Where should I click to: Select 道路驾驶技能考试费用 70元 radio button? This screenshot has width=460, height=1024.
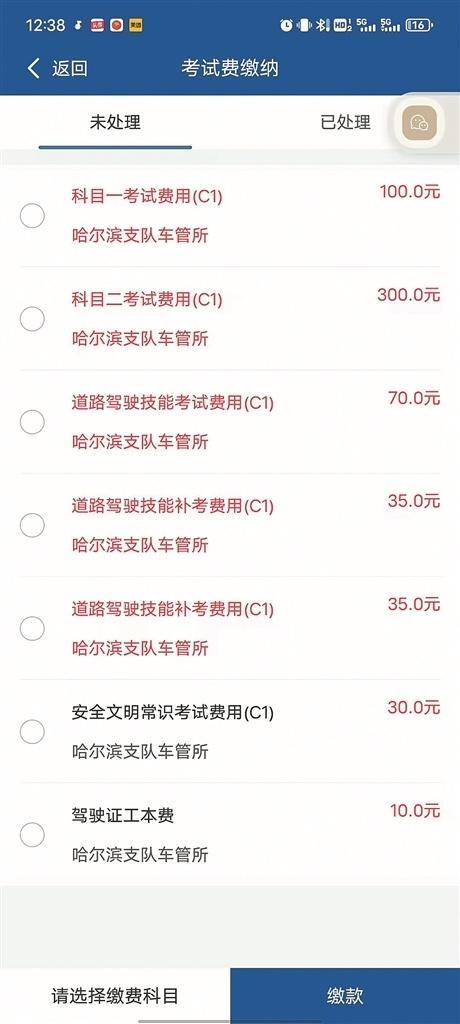32,422
